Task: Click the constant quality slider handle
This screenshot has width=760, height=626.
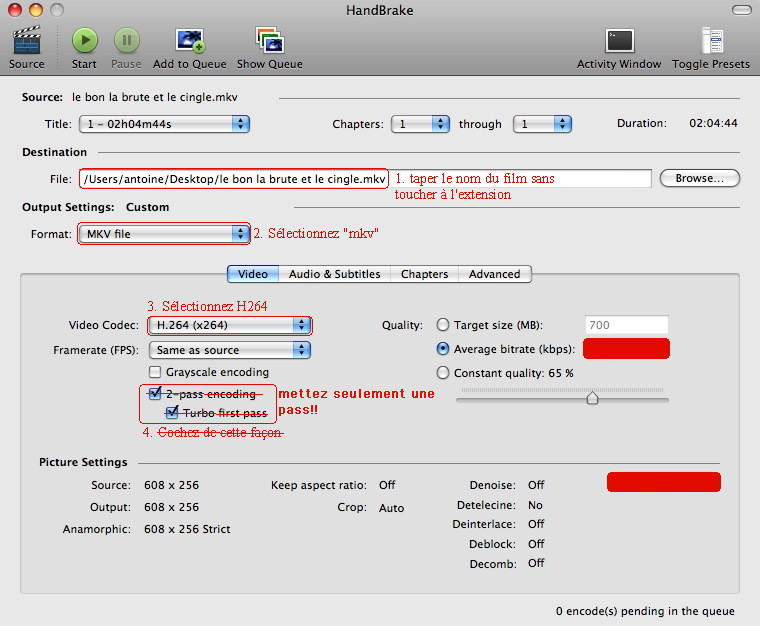Action: [x=592, y=397]
